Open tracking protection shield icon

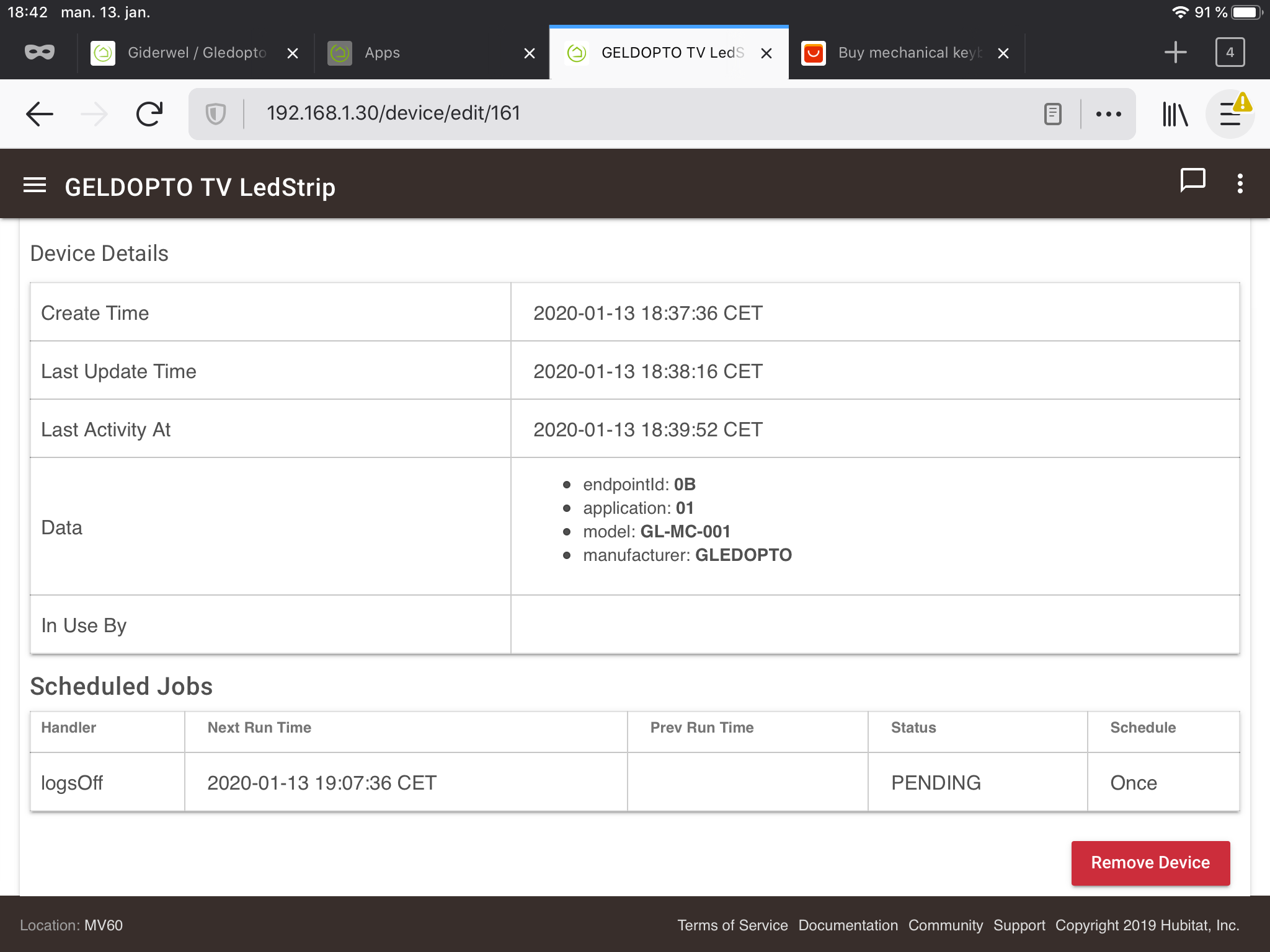click(x=215, y=114)
